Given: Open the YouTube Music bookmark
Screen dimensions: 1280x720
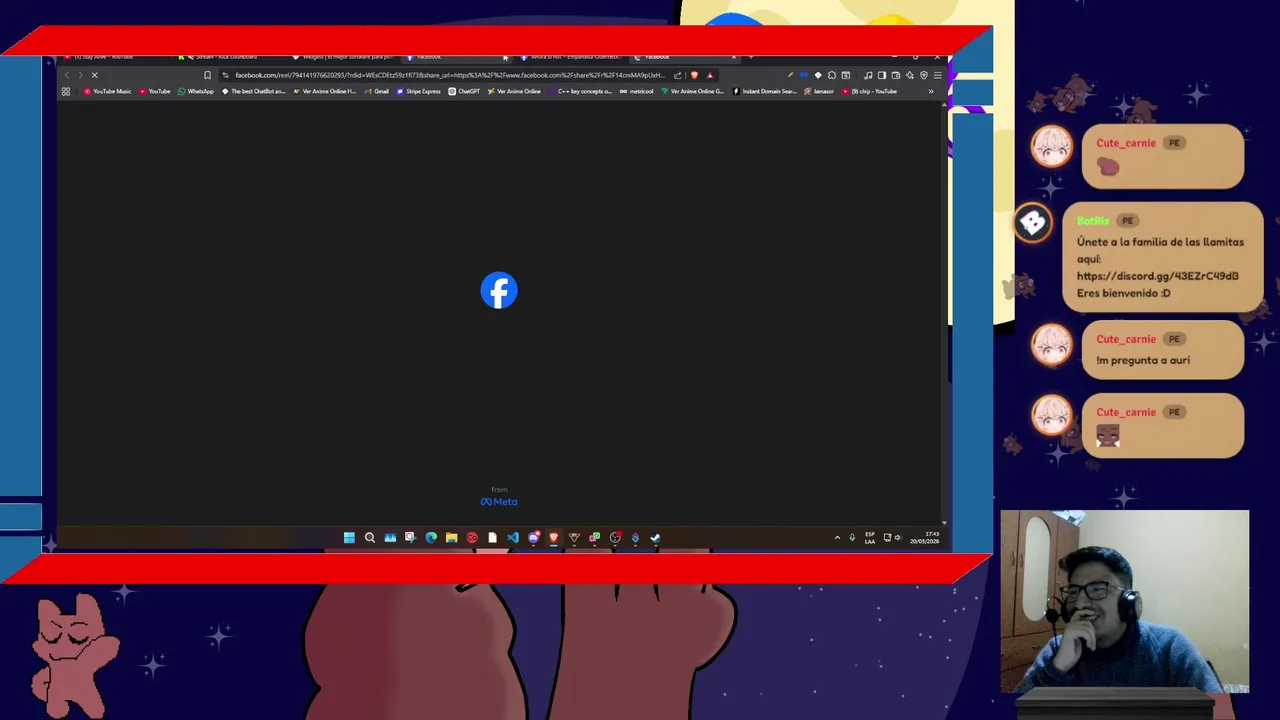Looking at the screenshot, I should pos(108,91).
